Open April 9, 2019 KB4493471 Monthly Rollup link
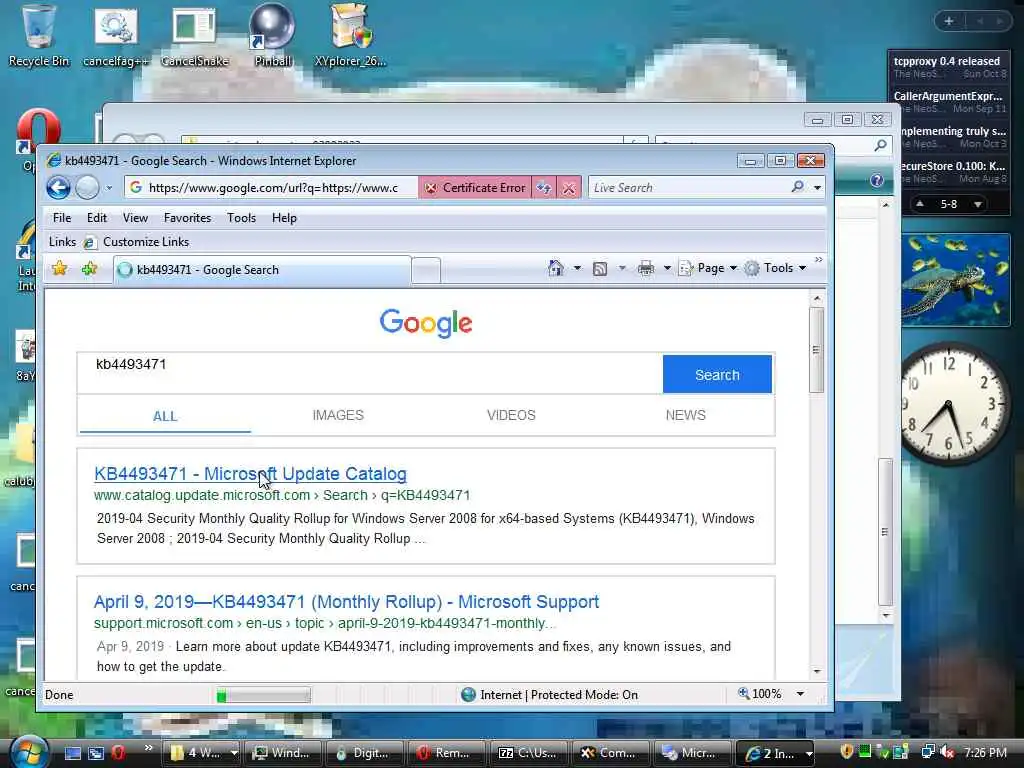Viewport: 1024px width, 768px height. click(x=346, y=602)
